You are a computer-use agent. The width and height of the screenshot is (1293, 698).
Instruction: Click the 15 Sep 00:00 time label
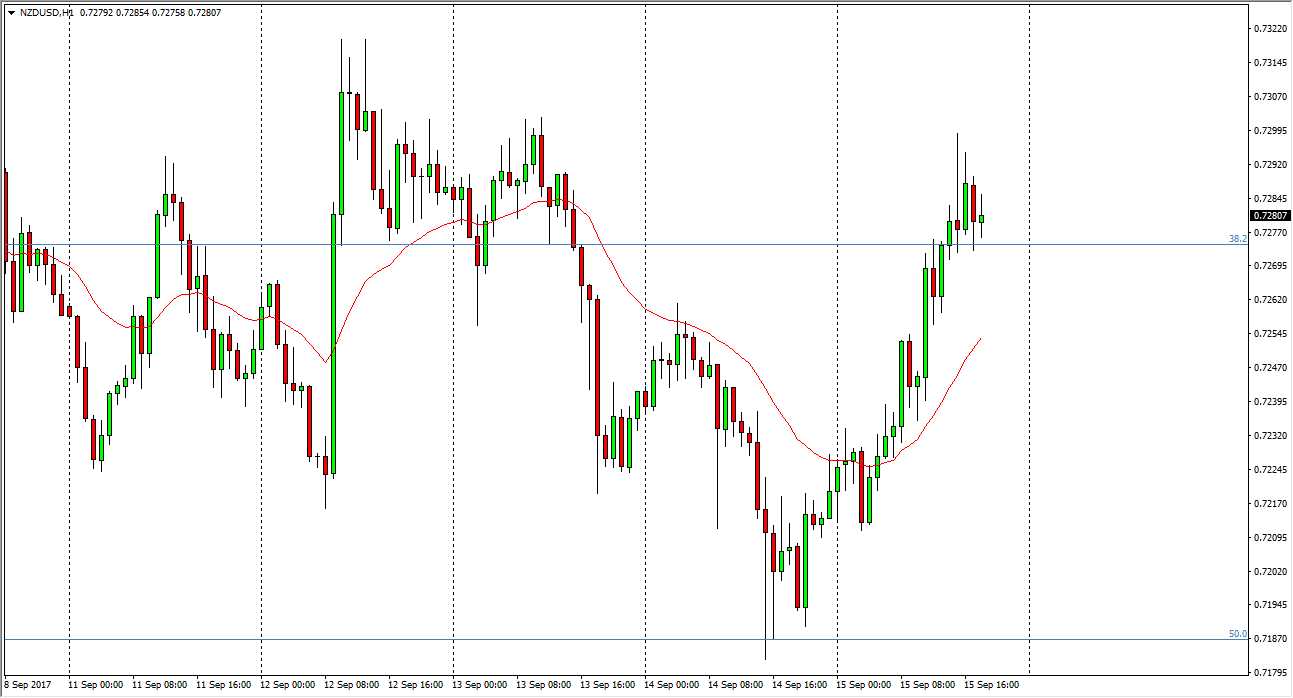click(x=865, y=685)
